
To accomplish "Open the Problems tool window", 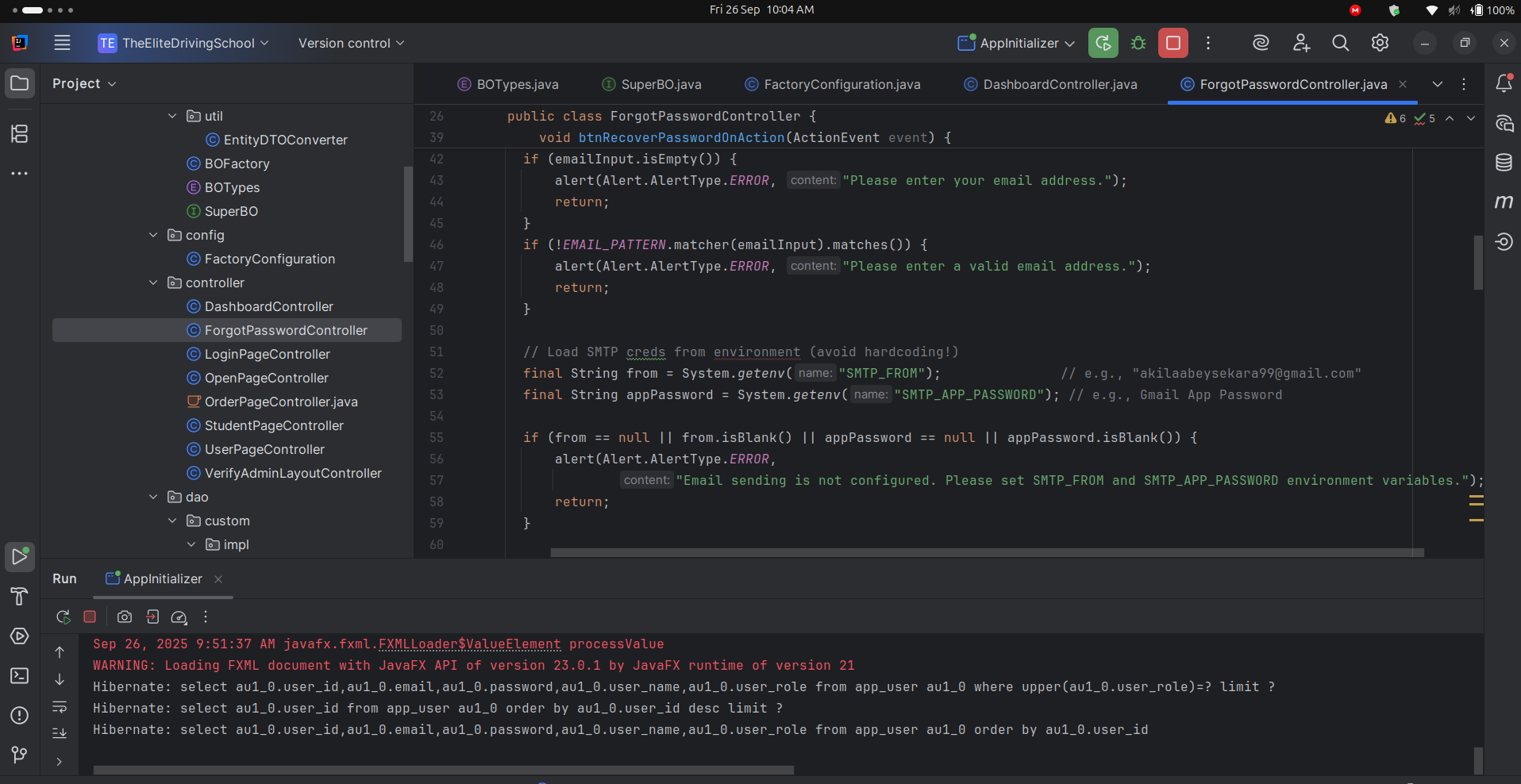I will pyautogui.click(x=19, y=716).
